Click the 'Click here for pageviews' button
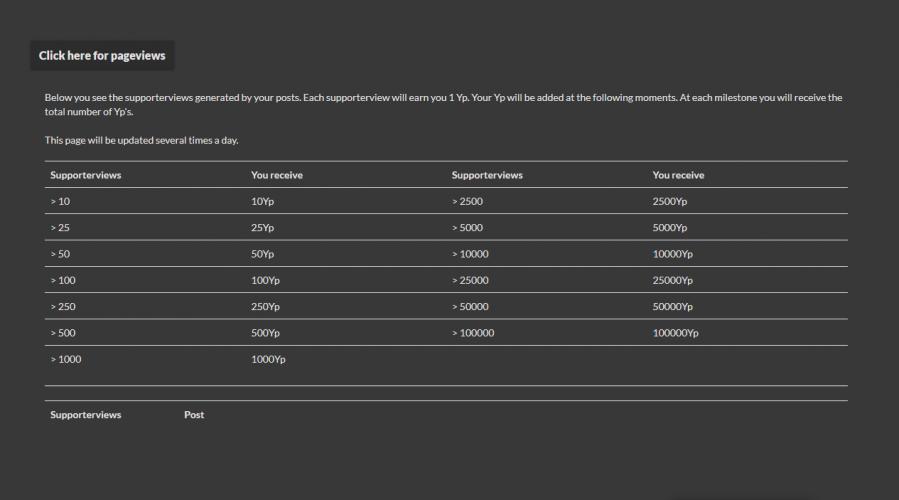 [102, 56]
